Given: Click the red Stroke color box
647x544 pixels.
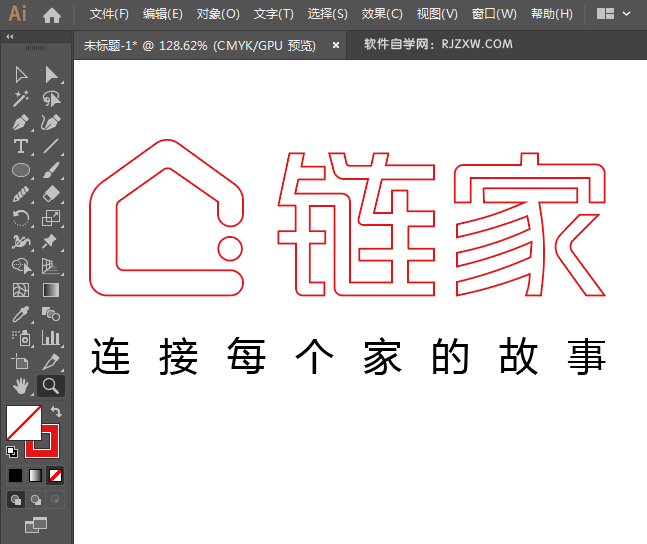Looking at the screenshot, I should click(53, 448).
